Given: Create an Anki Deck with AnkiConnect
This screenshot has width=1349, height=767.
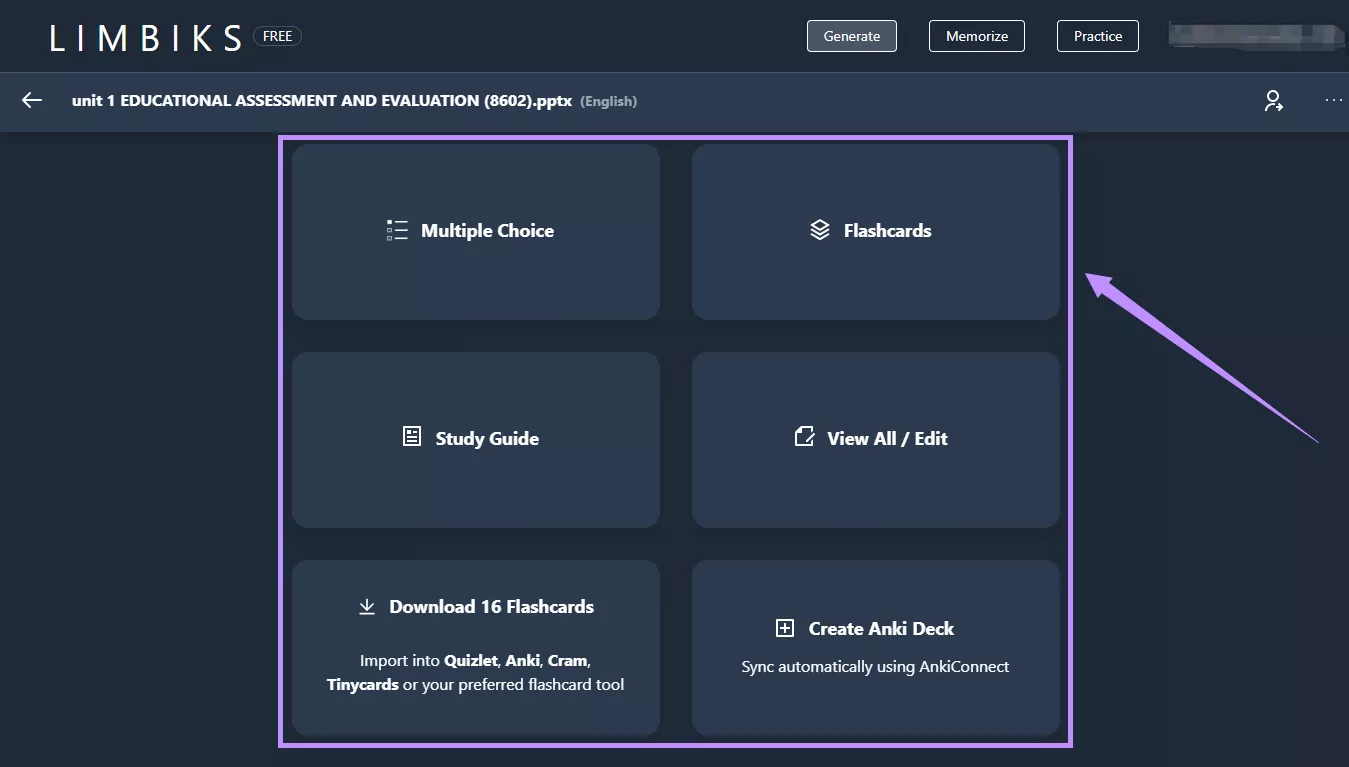Looking at the screenshot, I should pos(875,647).
